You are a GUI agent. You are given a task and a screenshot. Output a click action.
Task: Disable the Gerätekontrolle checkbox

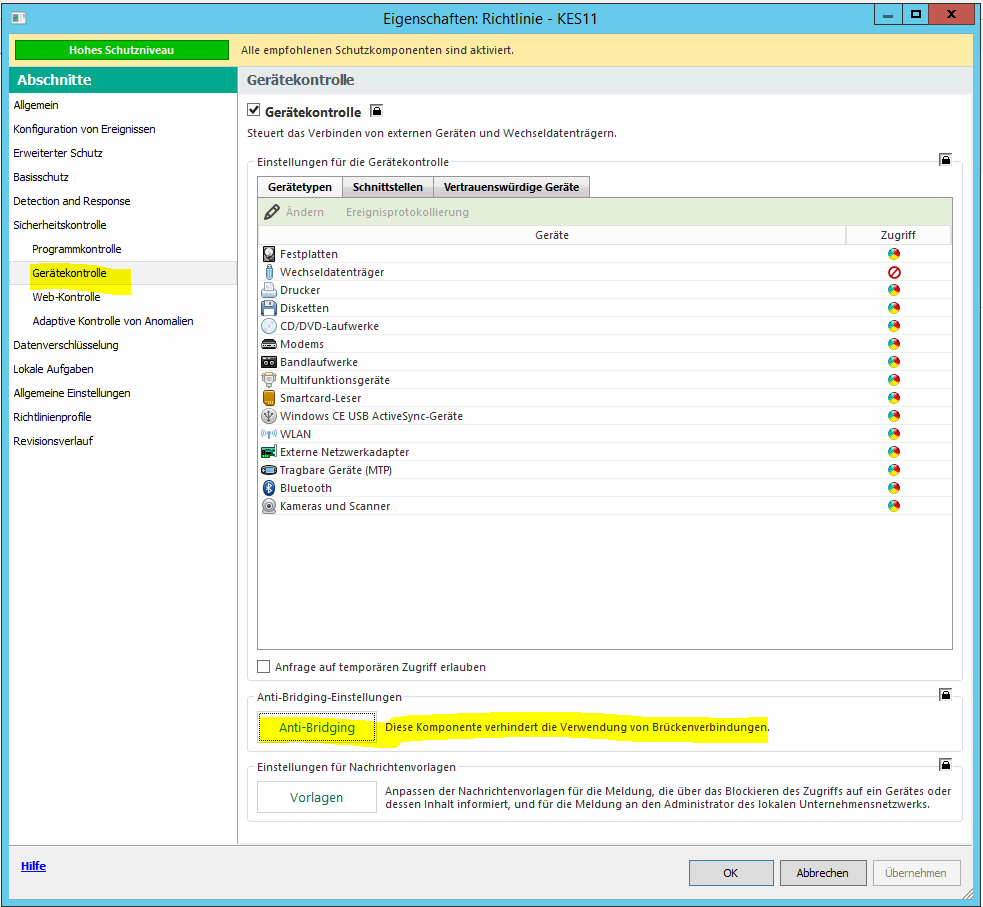(254, 112)
